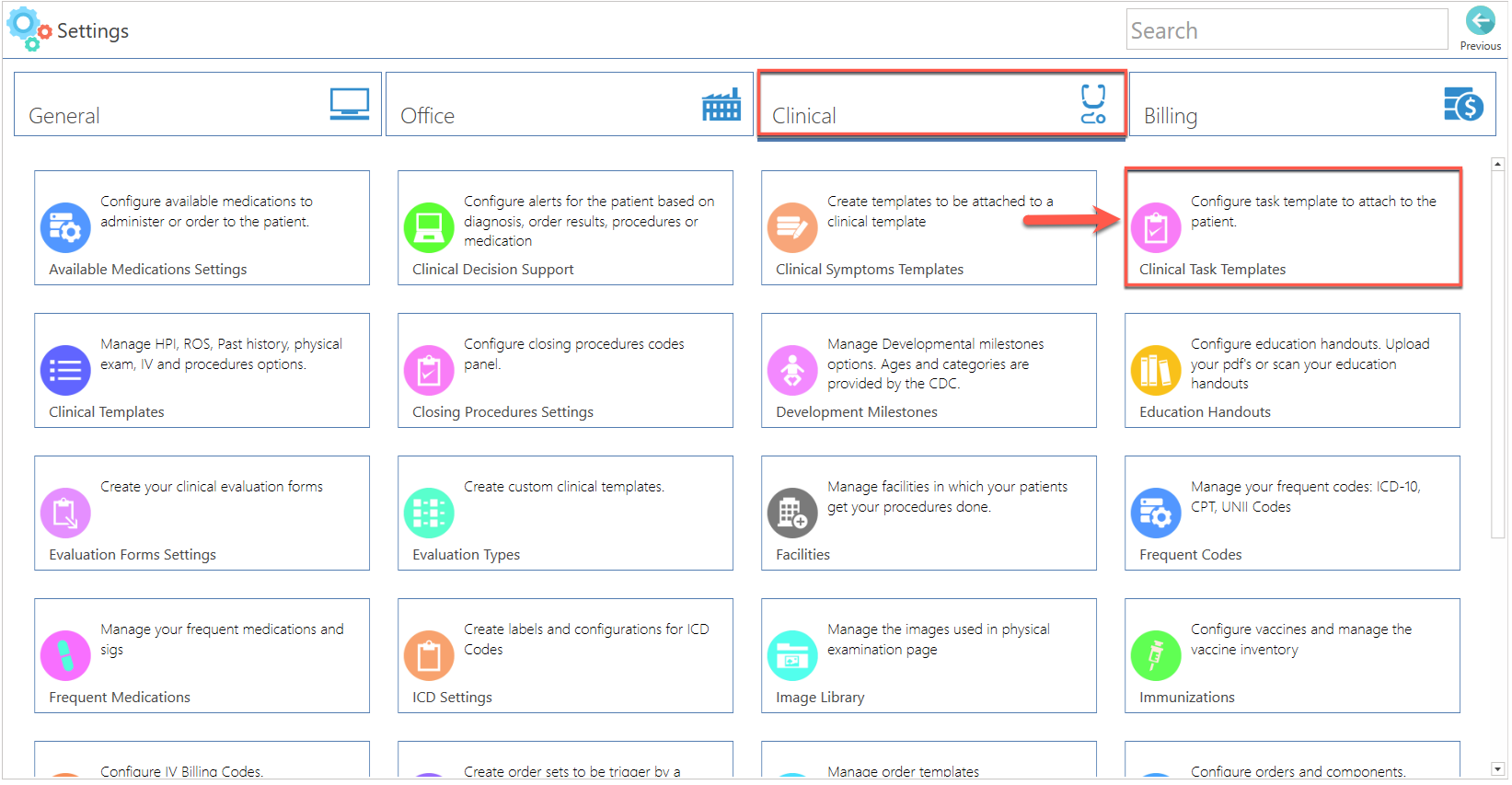The height and width of the screenshot is (785, 1512).
Task: Click 'Create your clinical evaluation forms' description
Action: pyautogui.click(x=212, y=486)
